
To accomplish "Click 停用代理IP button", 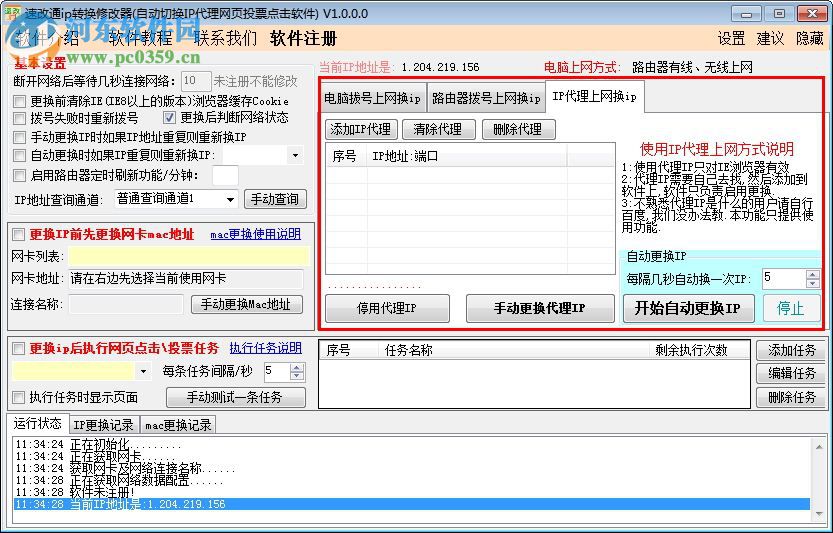I will [387, 308].
